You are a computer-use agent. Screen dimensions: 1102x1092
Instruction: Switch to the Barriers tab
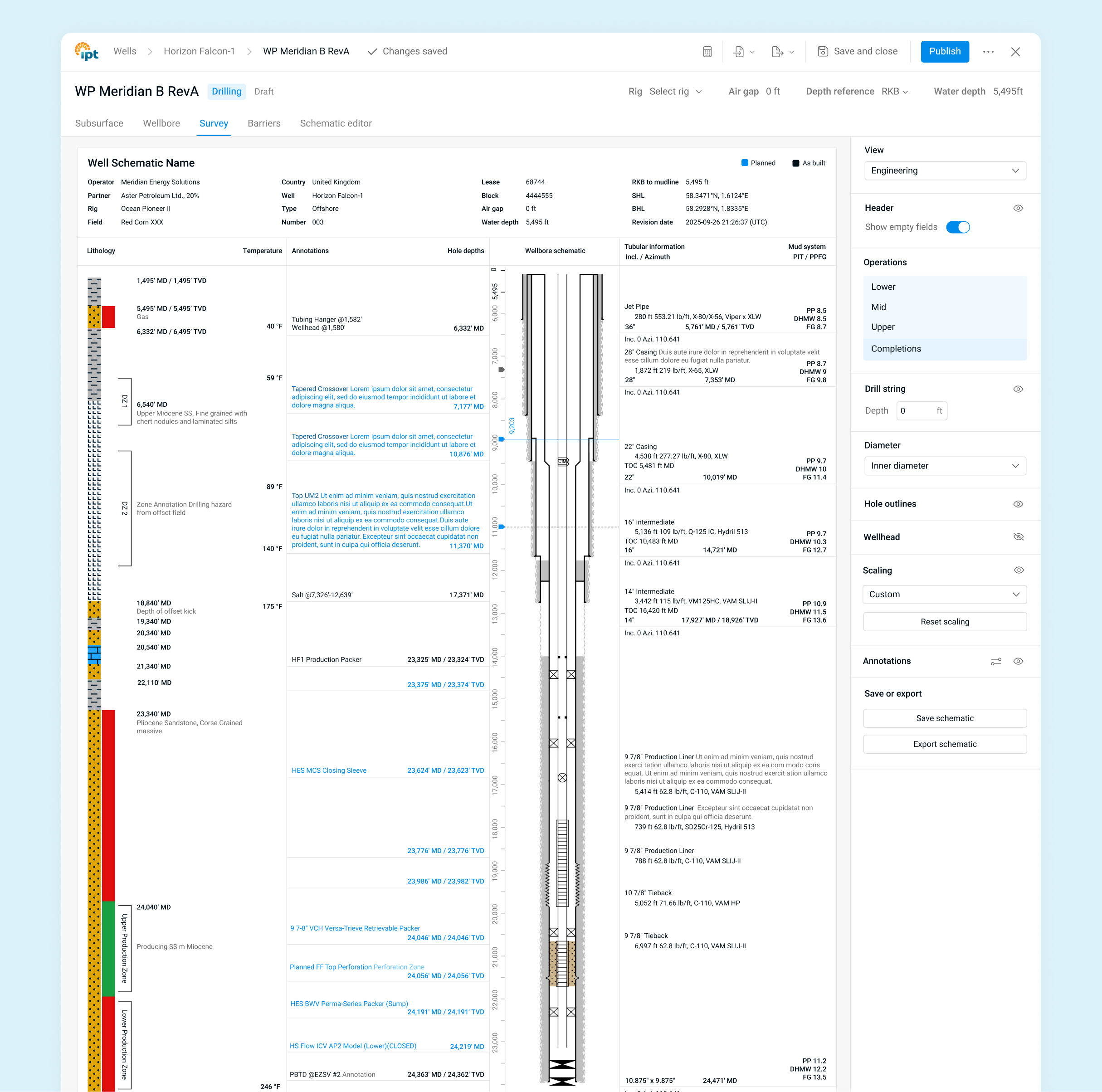point(264,123)
